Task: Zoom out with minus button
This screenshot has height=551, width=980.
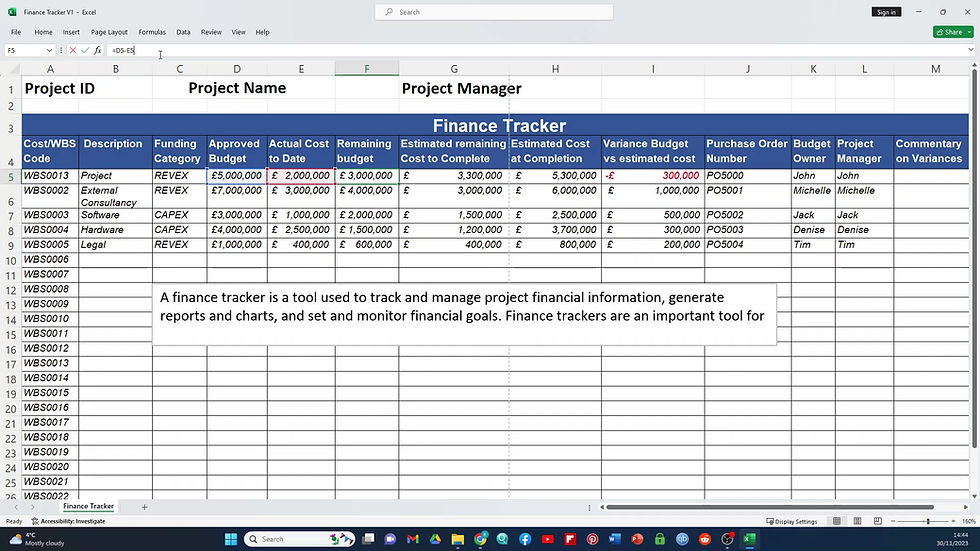Action: coord(893,521)
